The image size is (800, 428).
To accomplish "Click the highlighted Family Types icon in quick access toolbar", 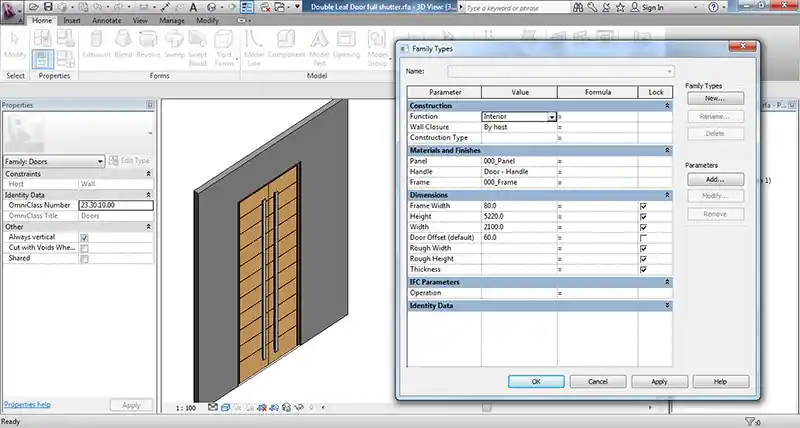I will point(247,7).
